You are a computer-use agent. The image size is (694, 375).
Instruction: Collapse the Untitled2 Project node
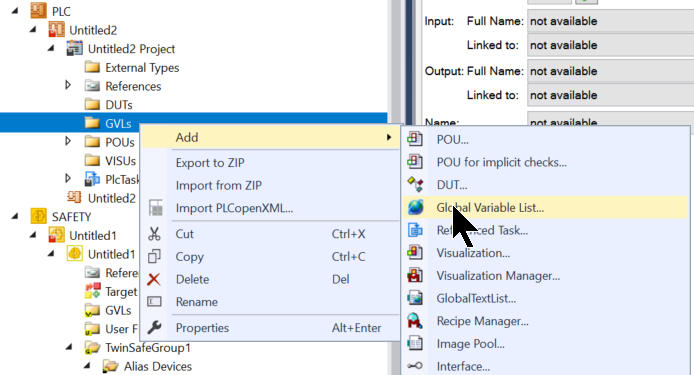click(51, 49)
